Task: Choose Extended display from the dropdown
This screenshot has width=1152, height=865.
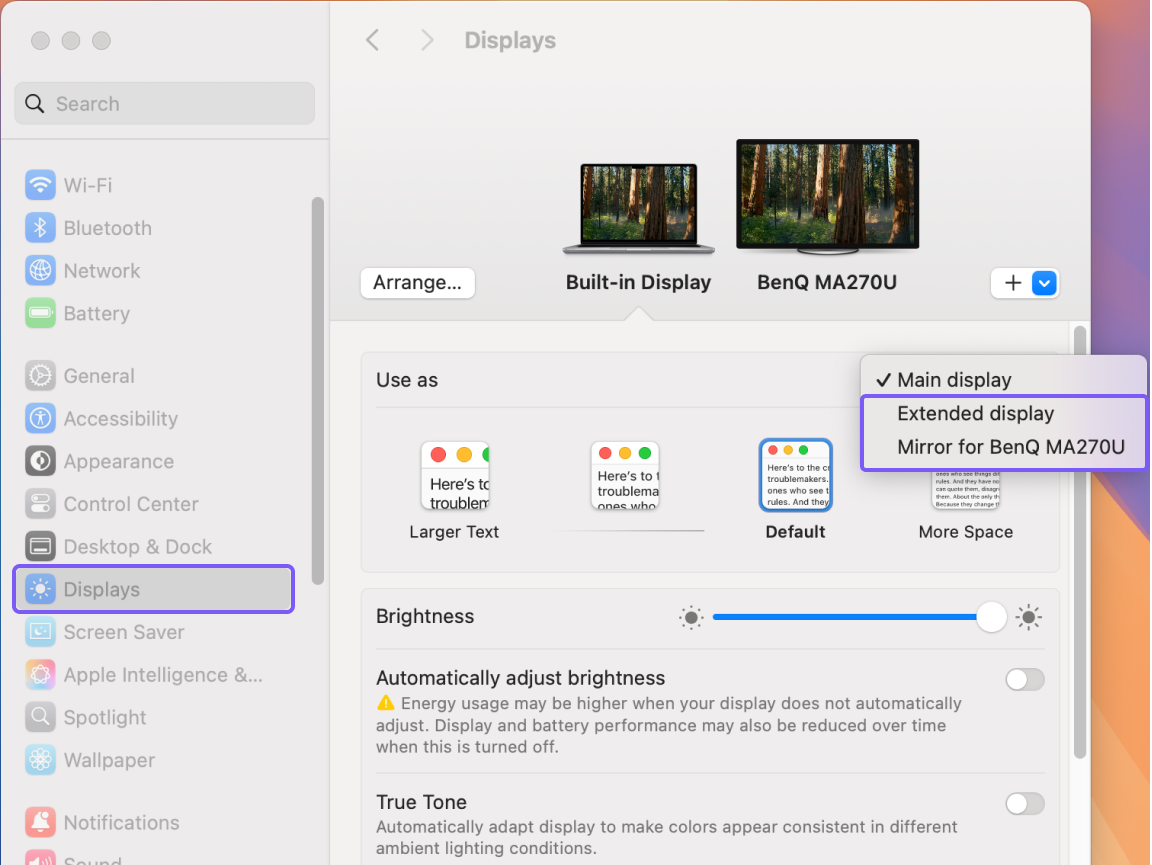Action: pyautogui.click(x=975, y=413)
